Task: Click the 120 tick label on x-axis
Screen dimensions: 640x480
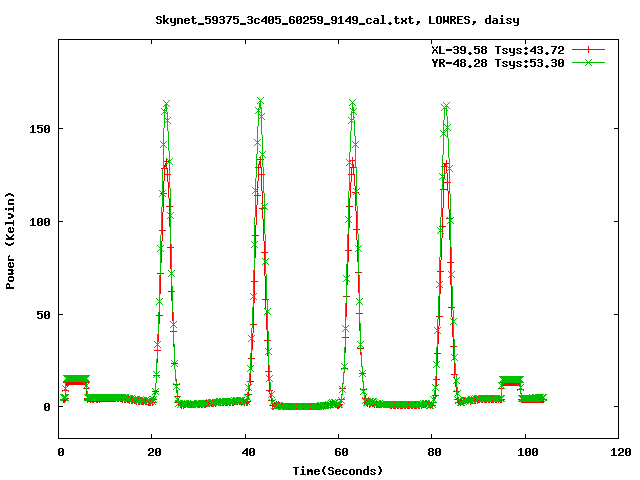Action: (619, 452)
